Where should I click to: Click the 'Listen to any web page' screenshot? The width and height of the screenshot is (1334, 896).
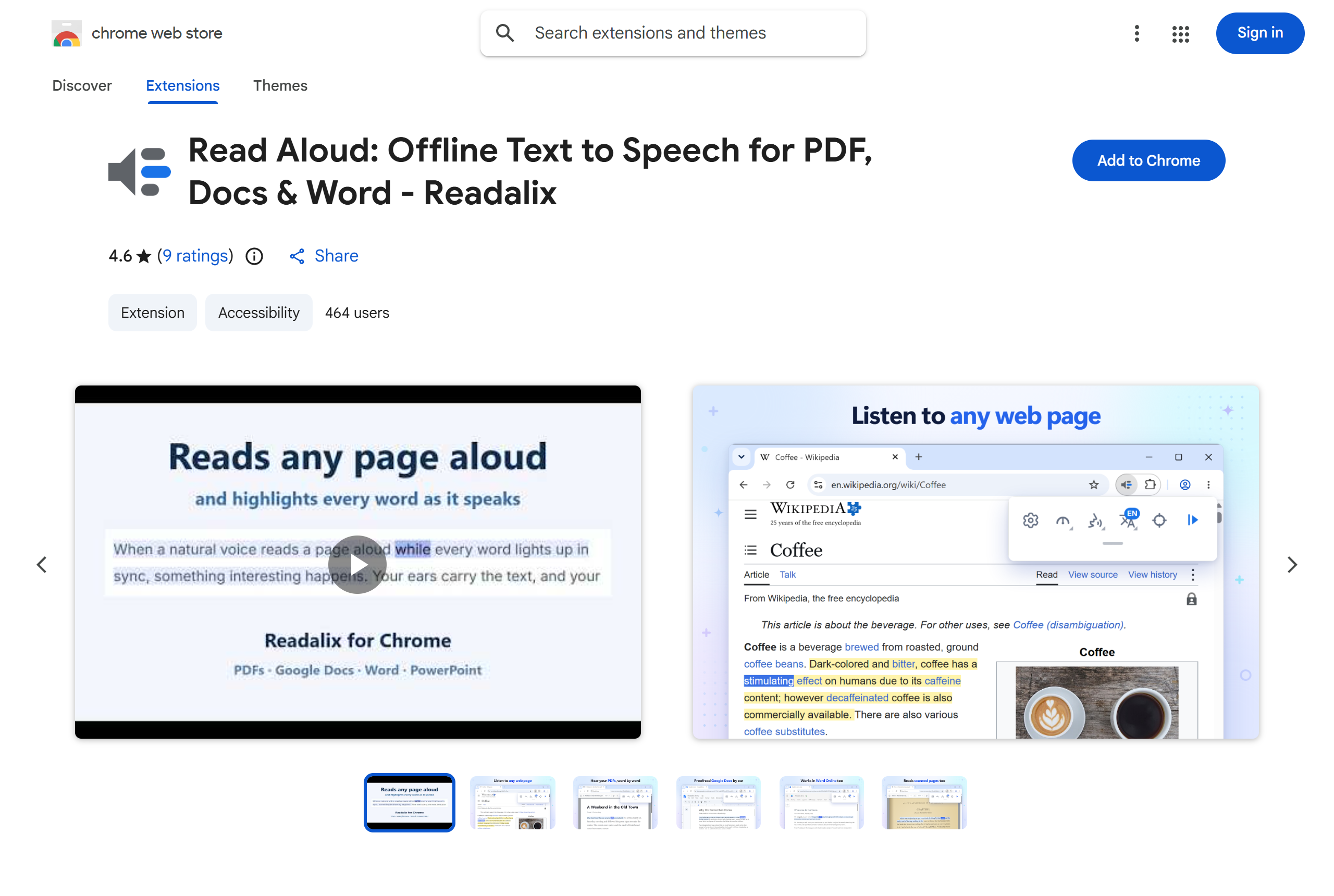tap(975, 562)
